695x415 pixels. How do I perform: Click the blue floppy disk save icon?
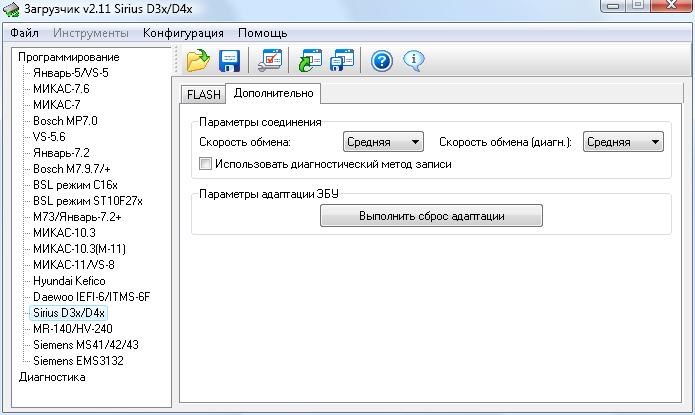pyautogui.click(x=230, y=61)
